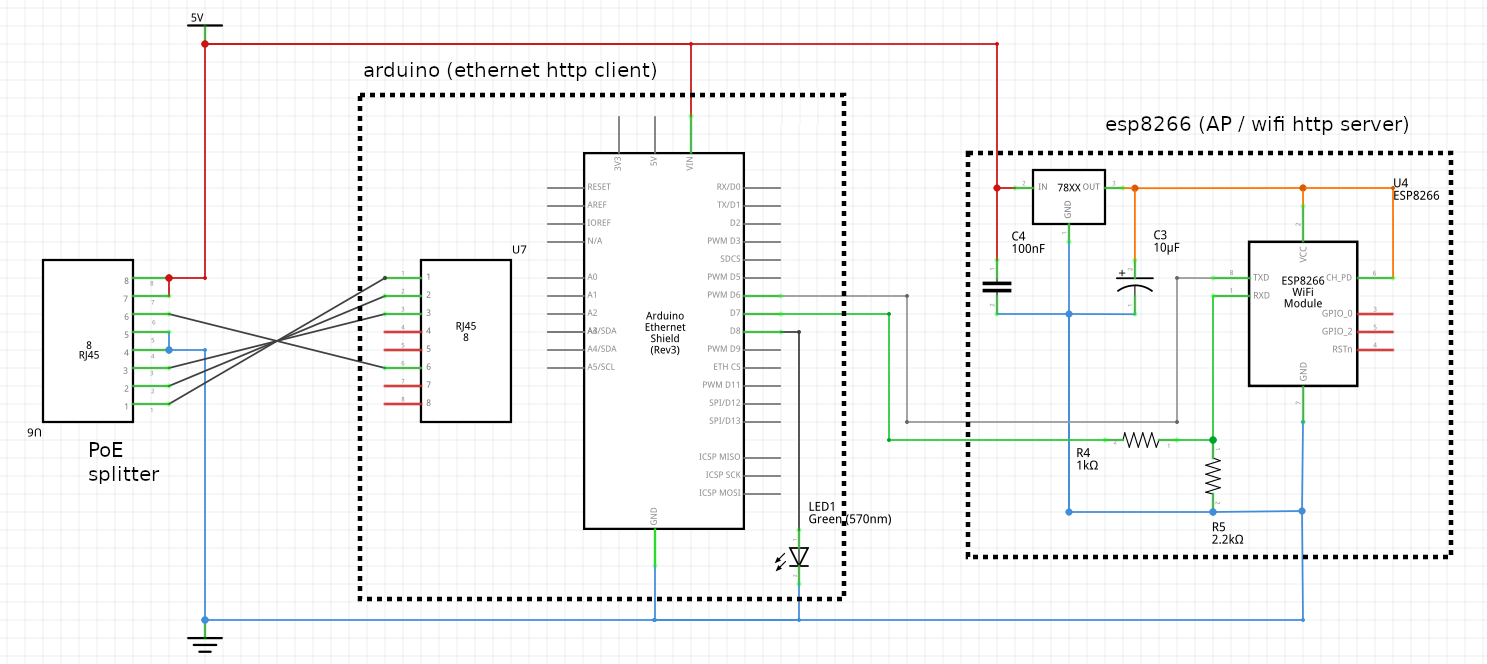Select the "esp8266 (AP / wifi http server)" label
Screen dimensions: 1487x664
pyautogui.click(x=1256, y=125)
